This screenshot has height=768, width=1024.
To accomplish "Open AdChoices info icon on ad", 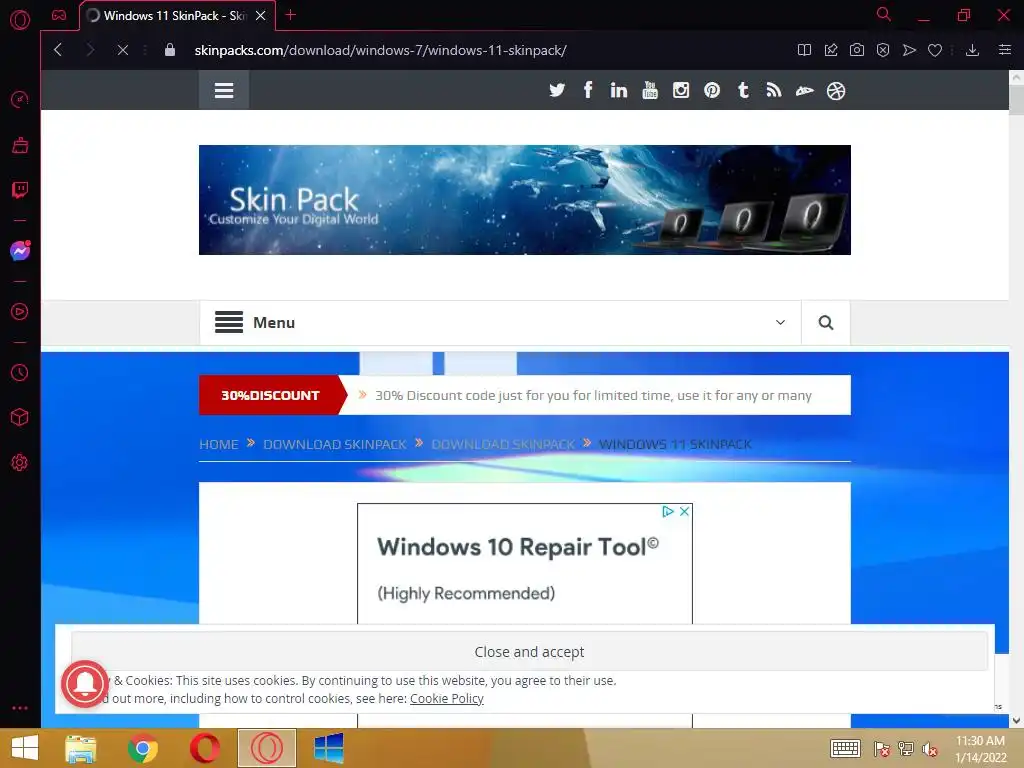I will [667, 511].
